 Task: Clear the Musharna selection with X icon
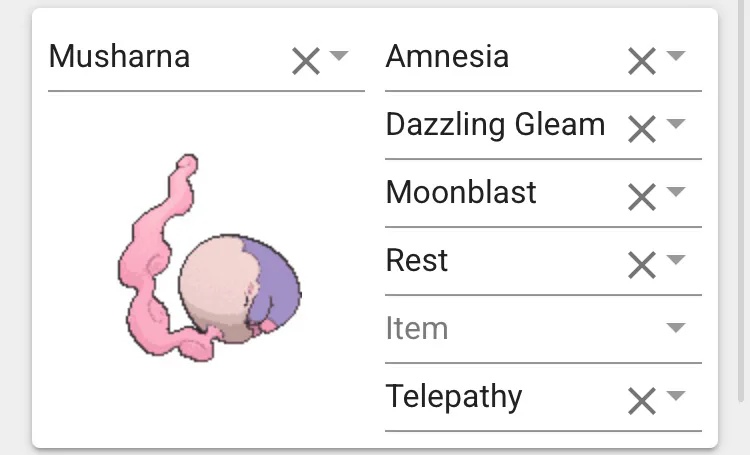[305, 62]
